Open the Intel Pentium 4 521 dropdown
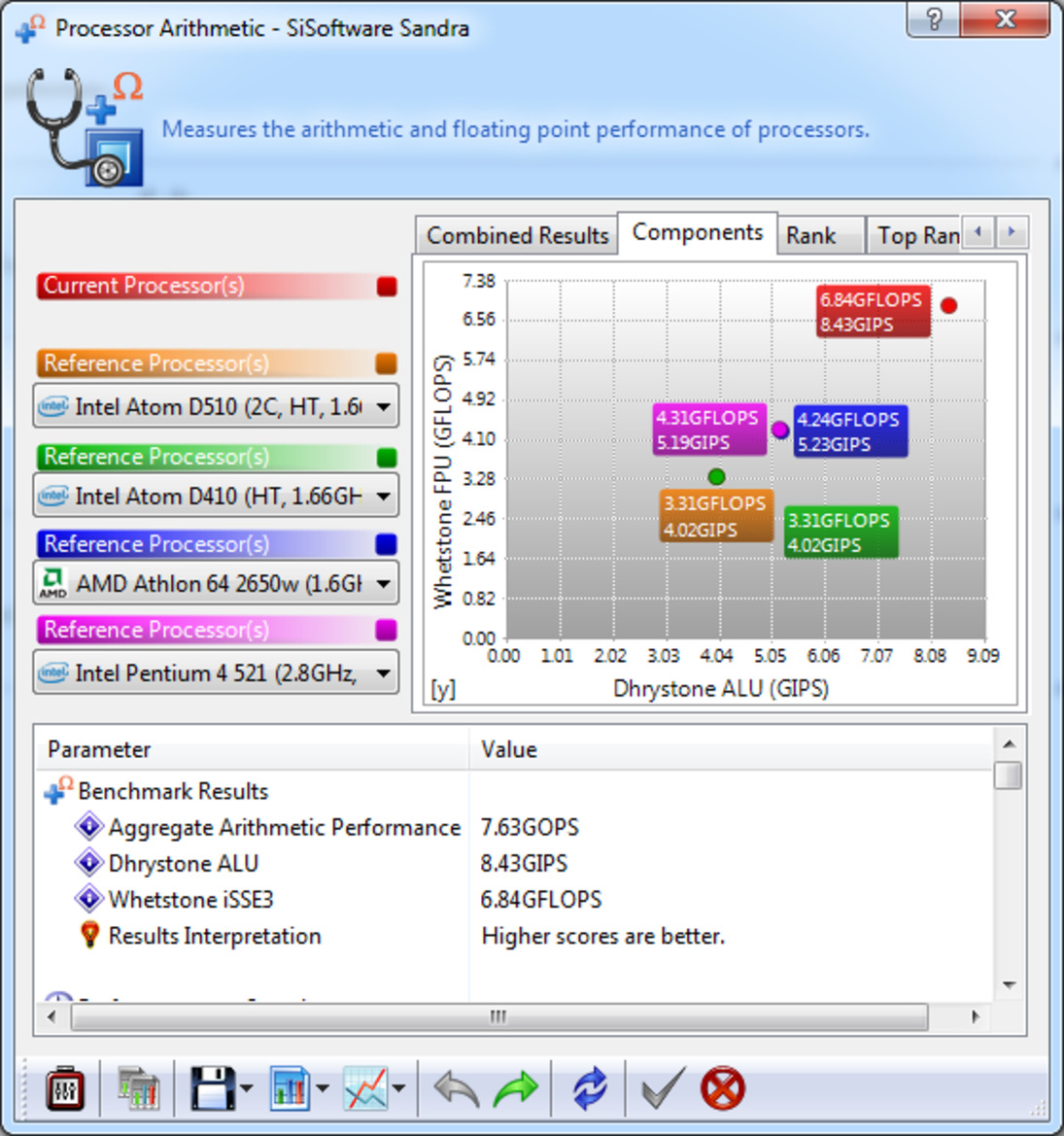The height and width of the screenshot is (1136, 1064). 216,673
